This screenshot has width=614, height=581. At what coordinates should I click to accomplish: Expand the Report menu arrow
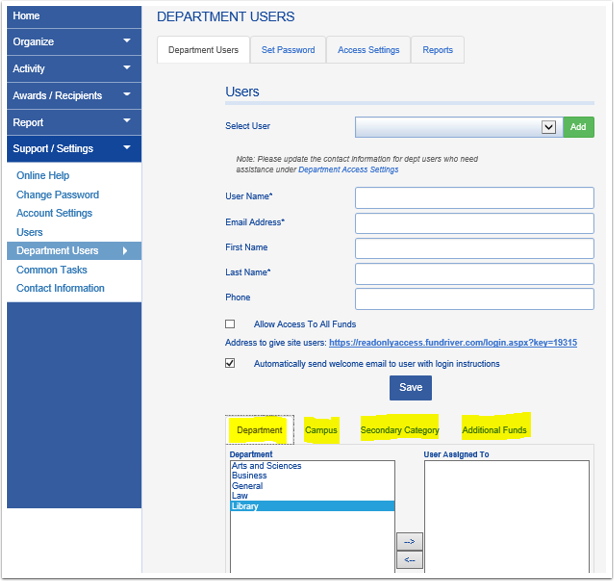[x=127, y=121]
